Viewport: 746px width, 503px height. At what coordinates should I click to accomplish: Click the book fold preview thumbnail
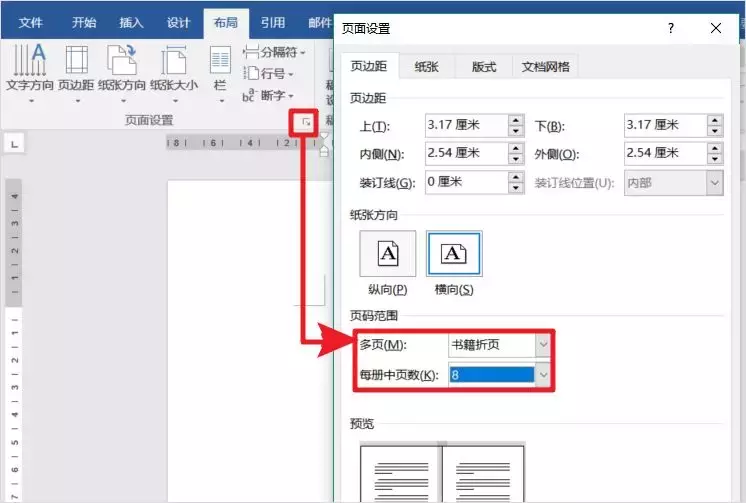pos(442,472)
